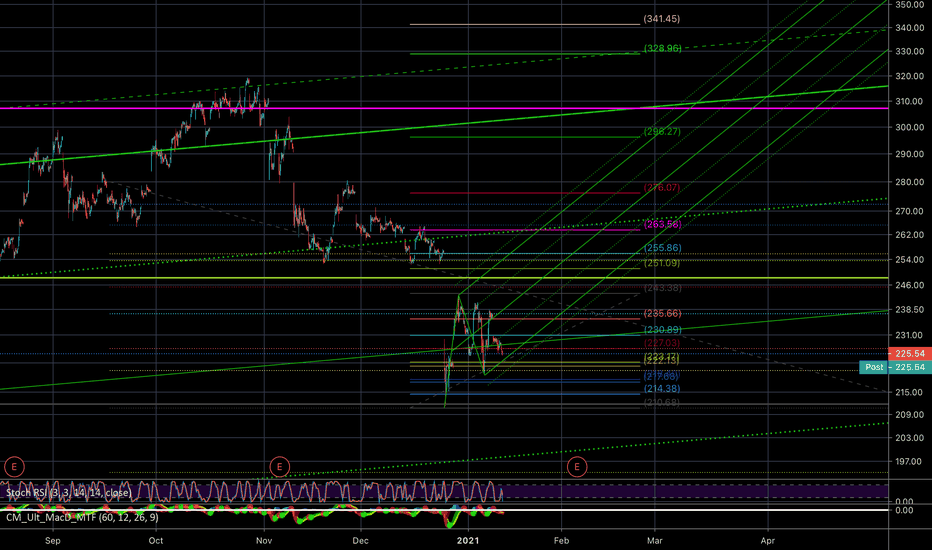Click the Dec label on the time axis
The height and width of the screenshot is (550, 932).
pyautogui.click(x=360, y=540)
